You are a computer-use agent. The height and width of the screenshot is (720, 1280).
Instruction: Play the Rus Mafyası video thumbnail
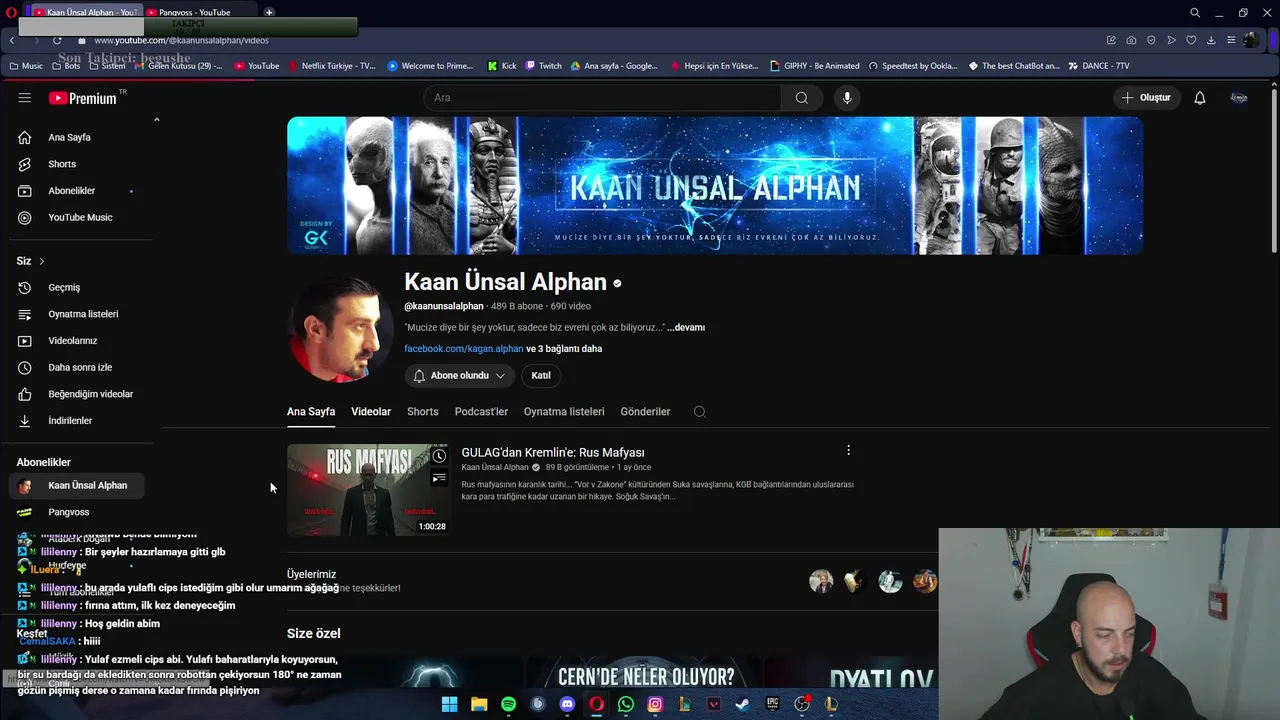point(368,490)
